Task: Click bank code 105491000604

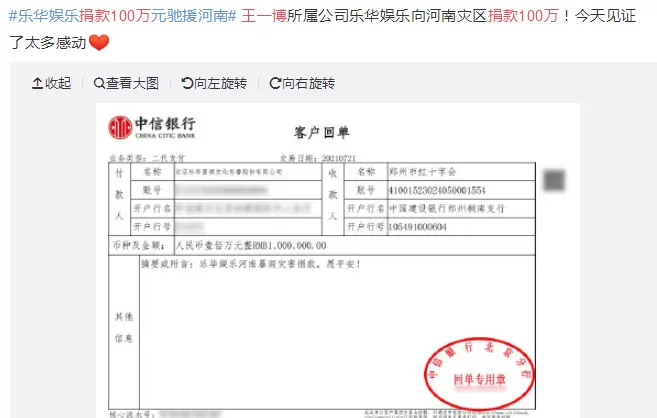Action: pos(417,227)
